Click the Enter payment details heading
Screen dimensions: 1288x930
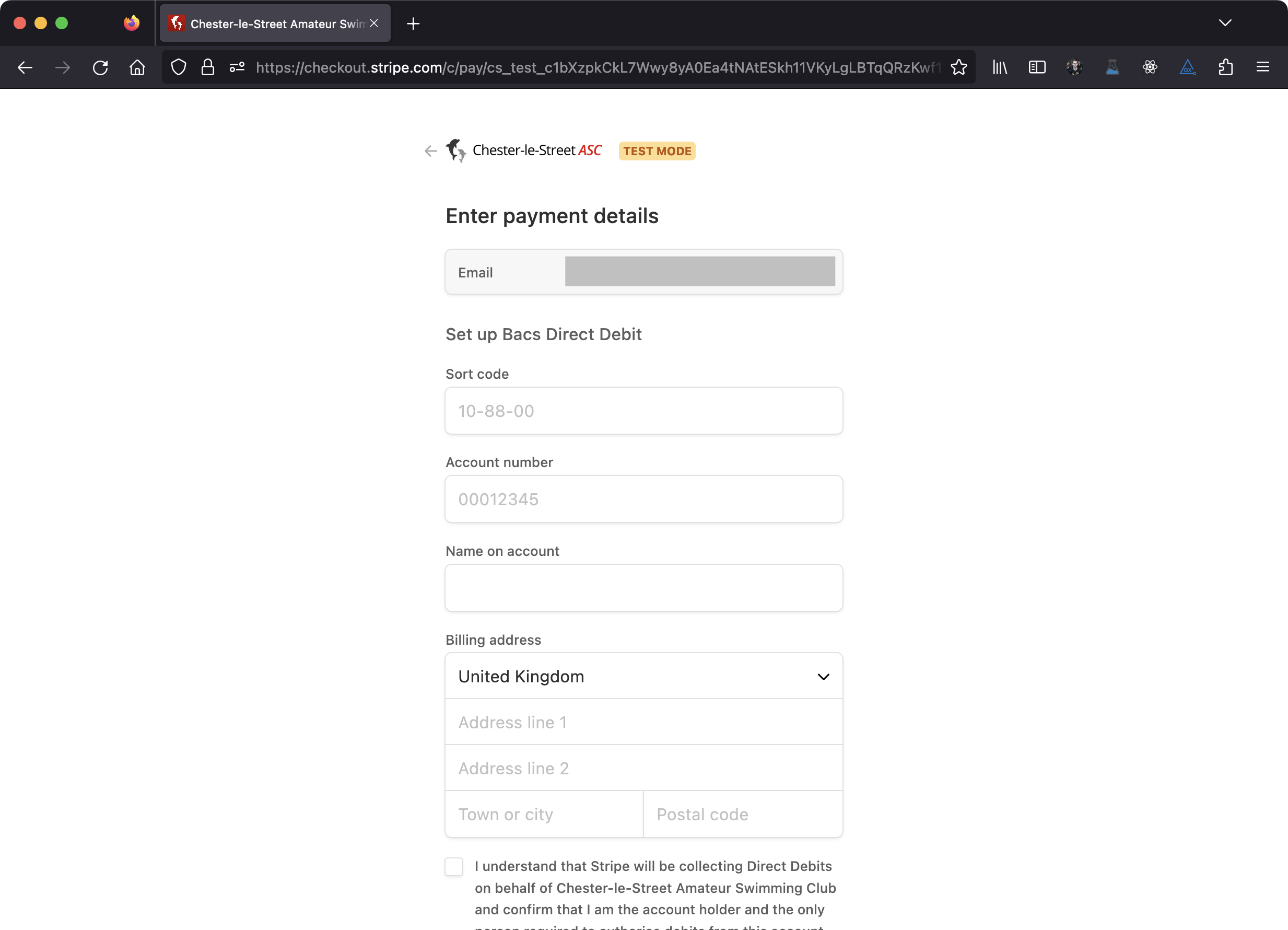tap(552, 216)
